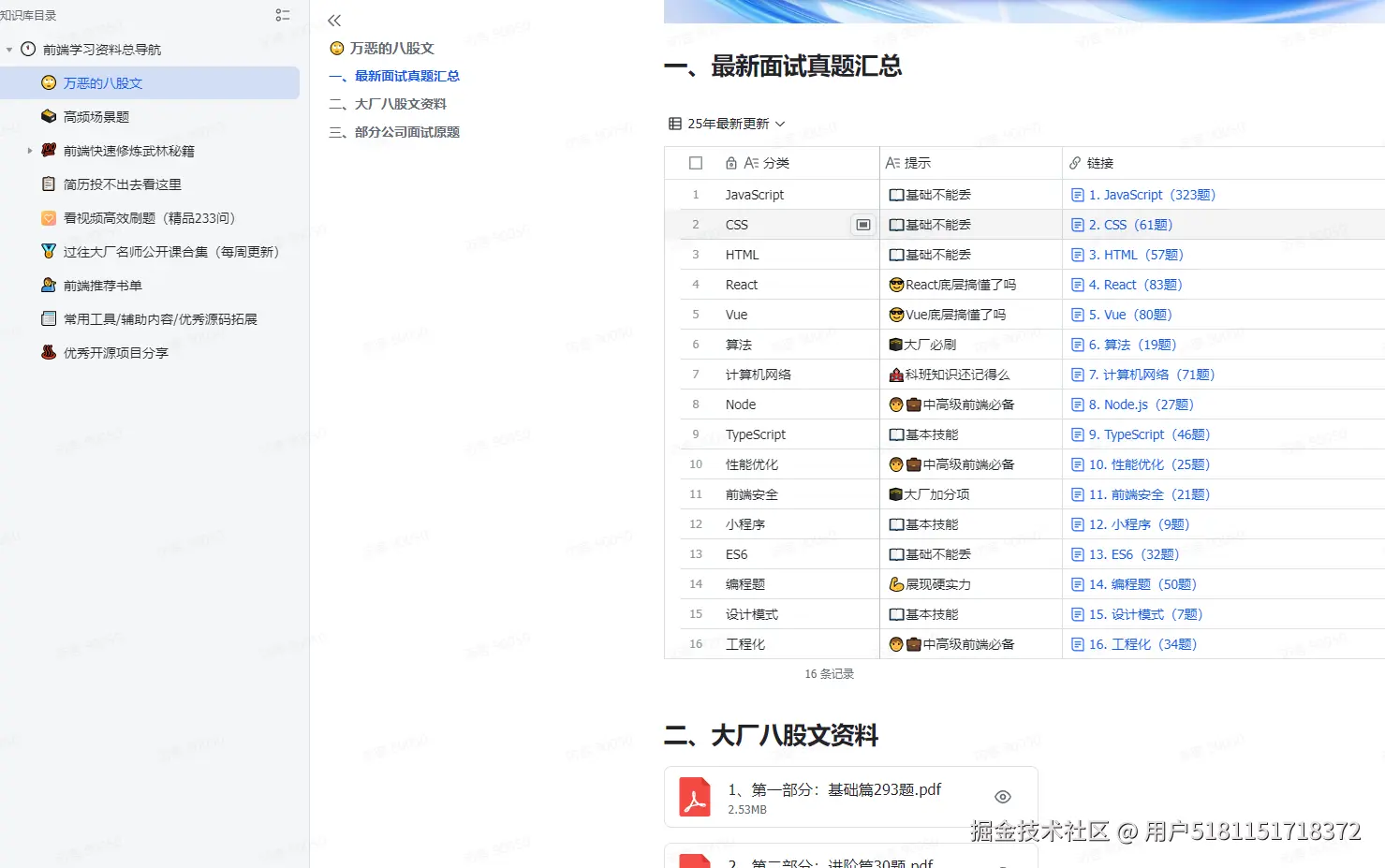Select 二、大厂八股文资料 in the outline
The width and height of the screenshot is (1385, 868).
click(391, 104)
